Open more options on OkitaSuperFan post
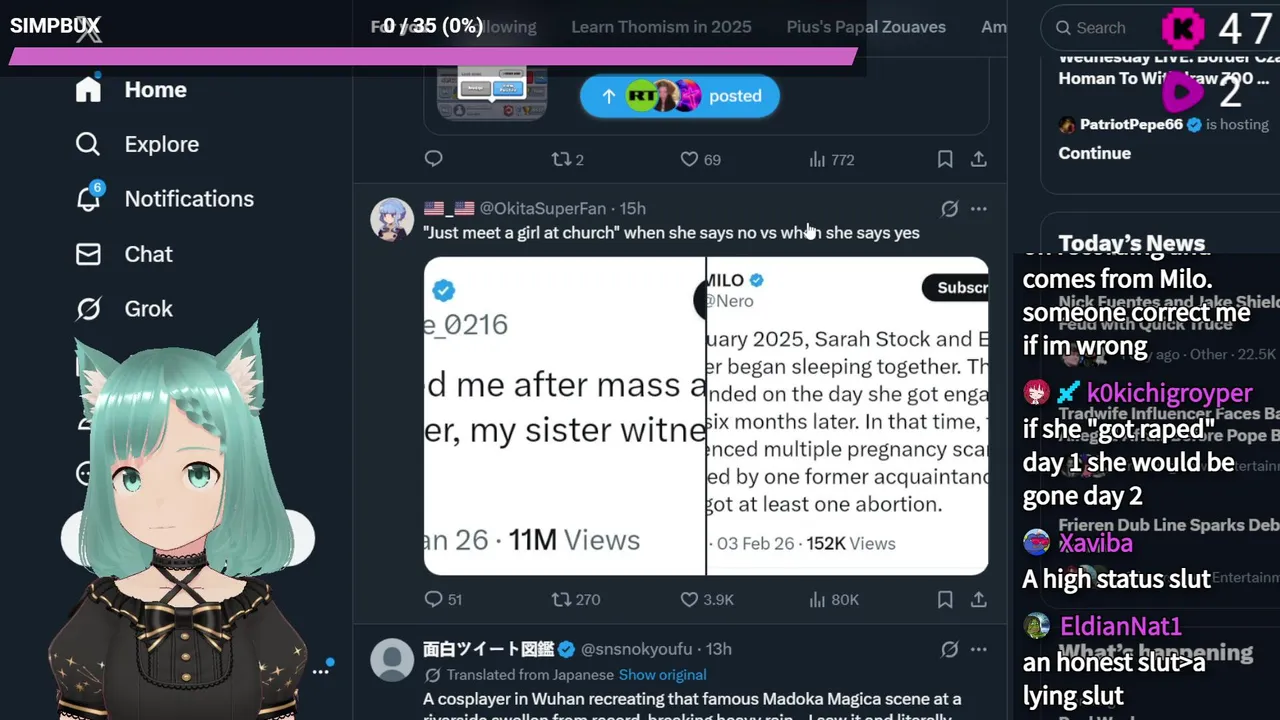The image size is (1280, 720). point(979,209)
